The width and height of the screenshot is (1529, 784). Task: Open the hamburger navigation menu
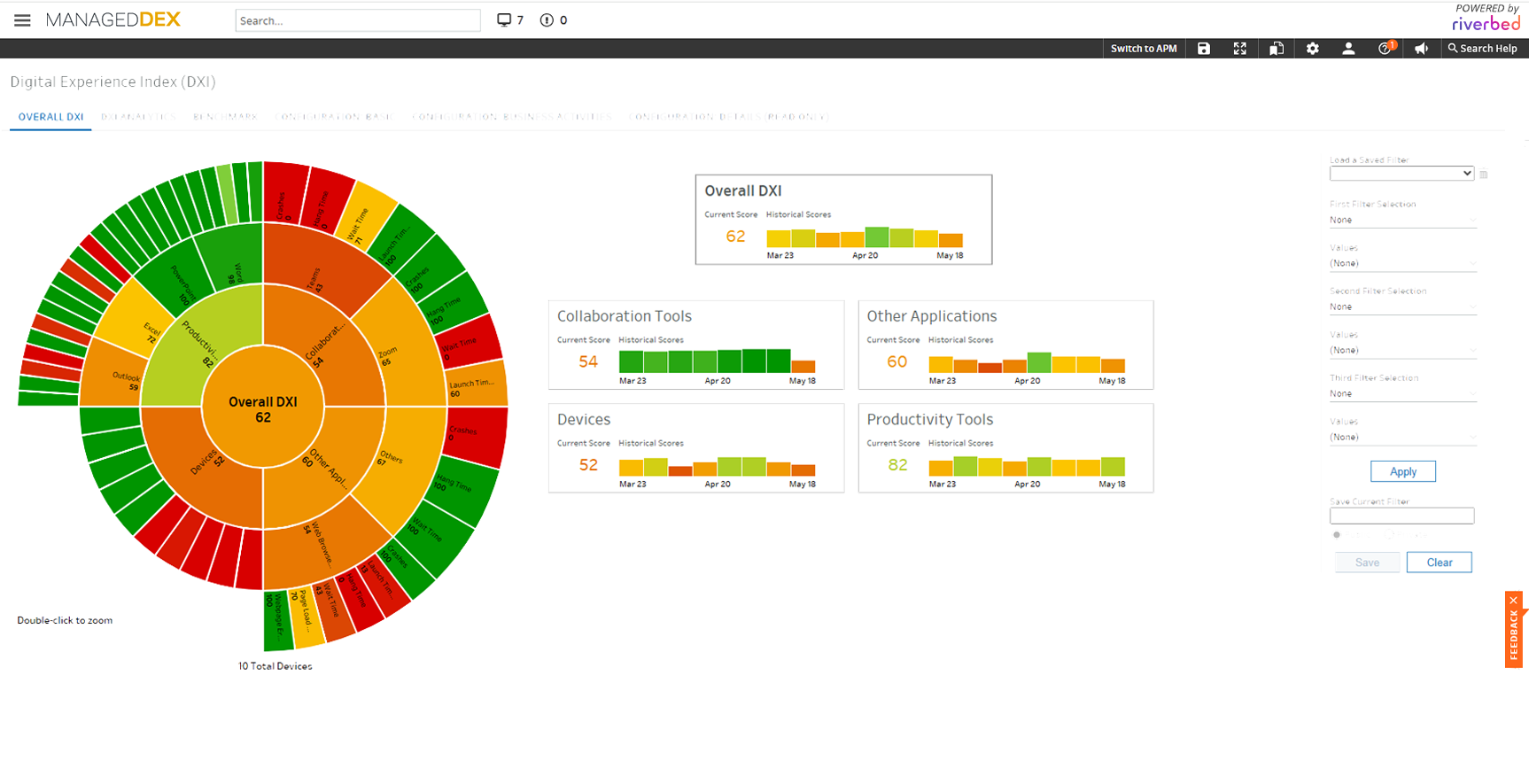coord(22,20)
